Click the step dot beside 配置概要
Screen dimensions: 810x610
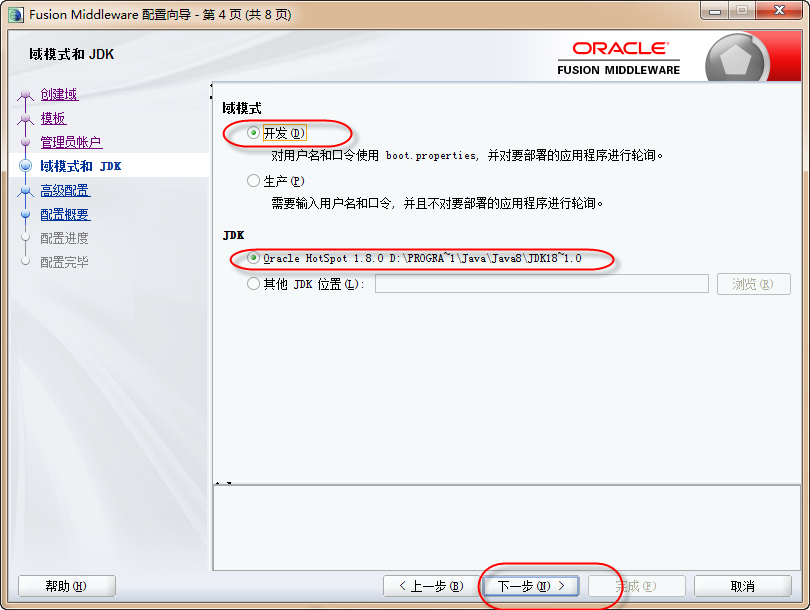coord(25,214)
